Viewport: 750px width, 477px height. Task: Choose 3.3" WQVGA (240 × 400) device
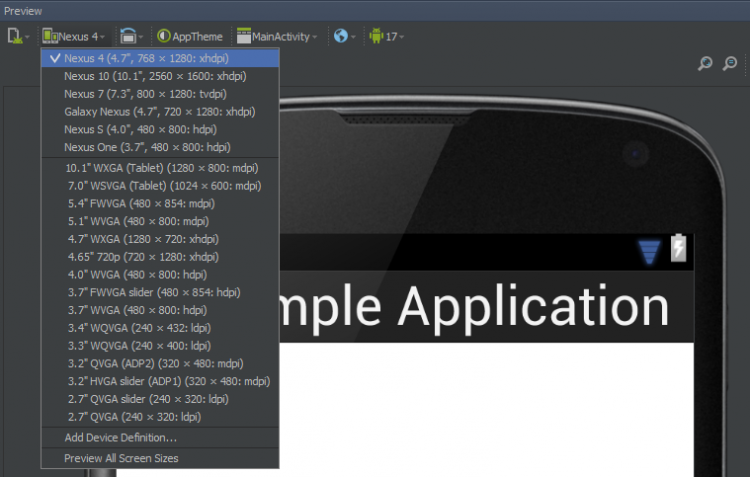click(160, 345)
